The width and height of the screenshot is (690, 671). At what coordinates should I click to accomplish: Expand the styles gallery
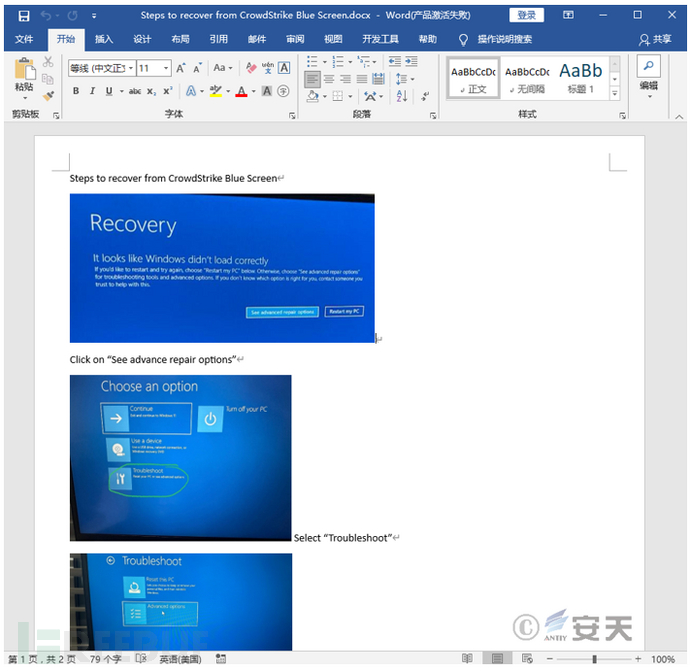click(615, 93)
